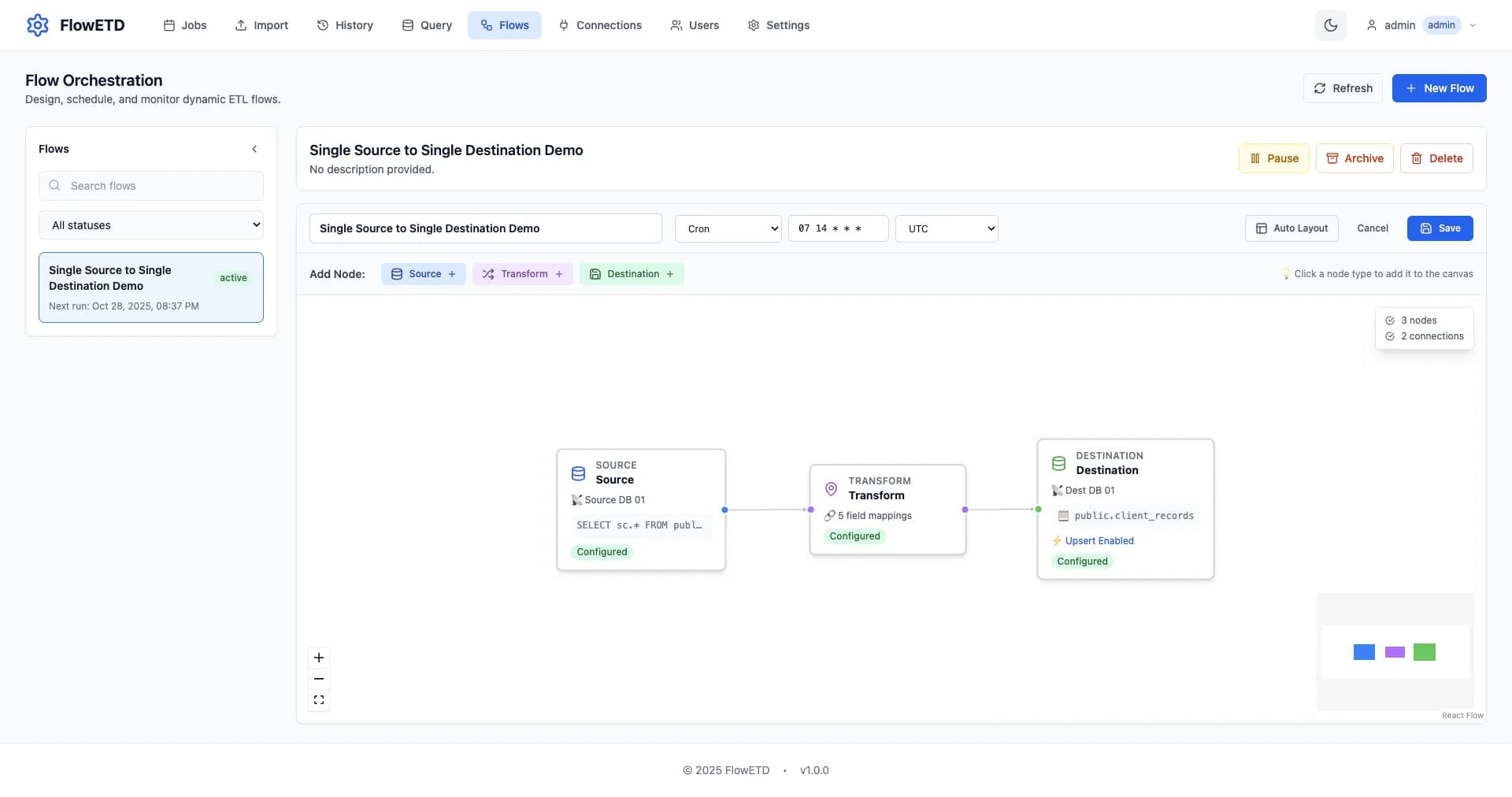Screen dimensions: 1512x797
Task: Click Configured badge on Transform node
Action: [x=854, y=536]
